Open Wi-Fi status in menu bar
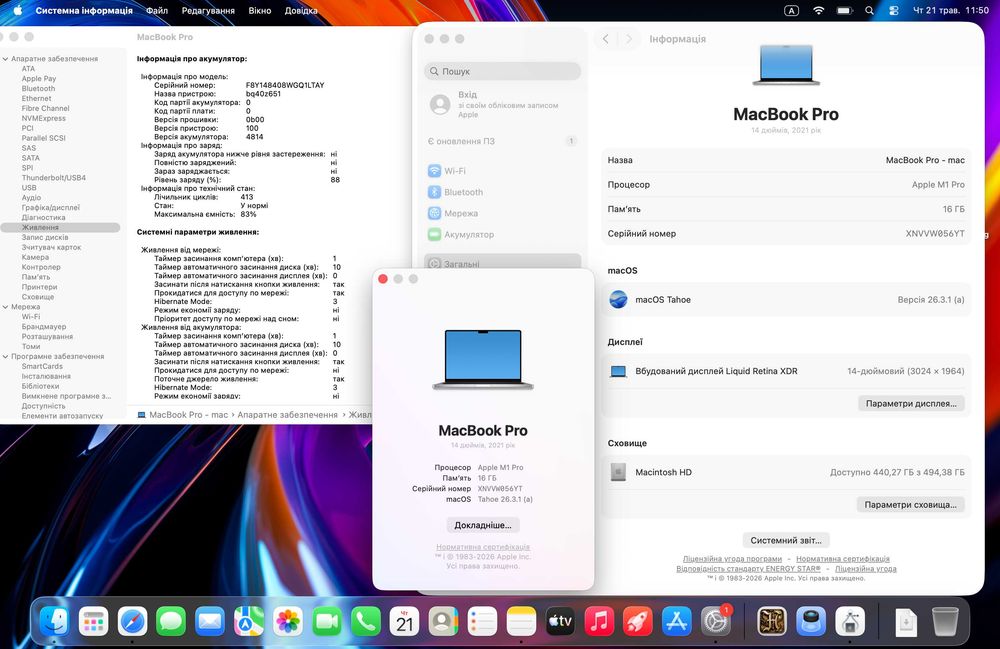The width and height of the screenshot is (1000, 649). (x=818, y=10)
